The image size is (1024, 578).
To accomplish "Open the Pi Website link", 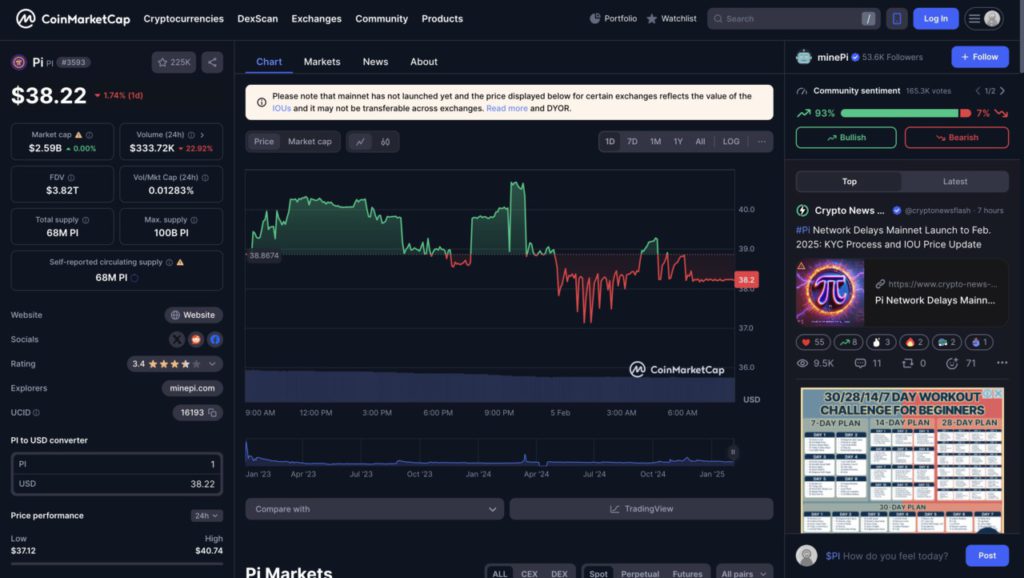I will coord(193,315).
